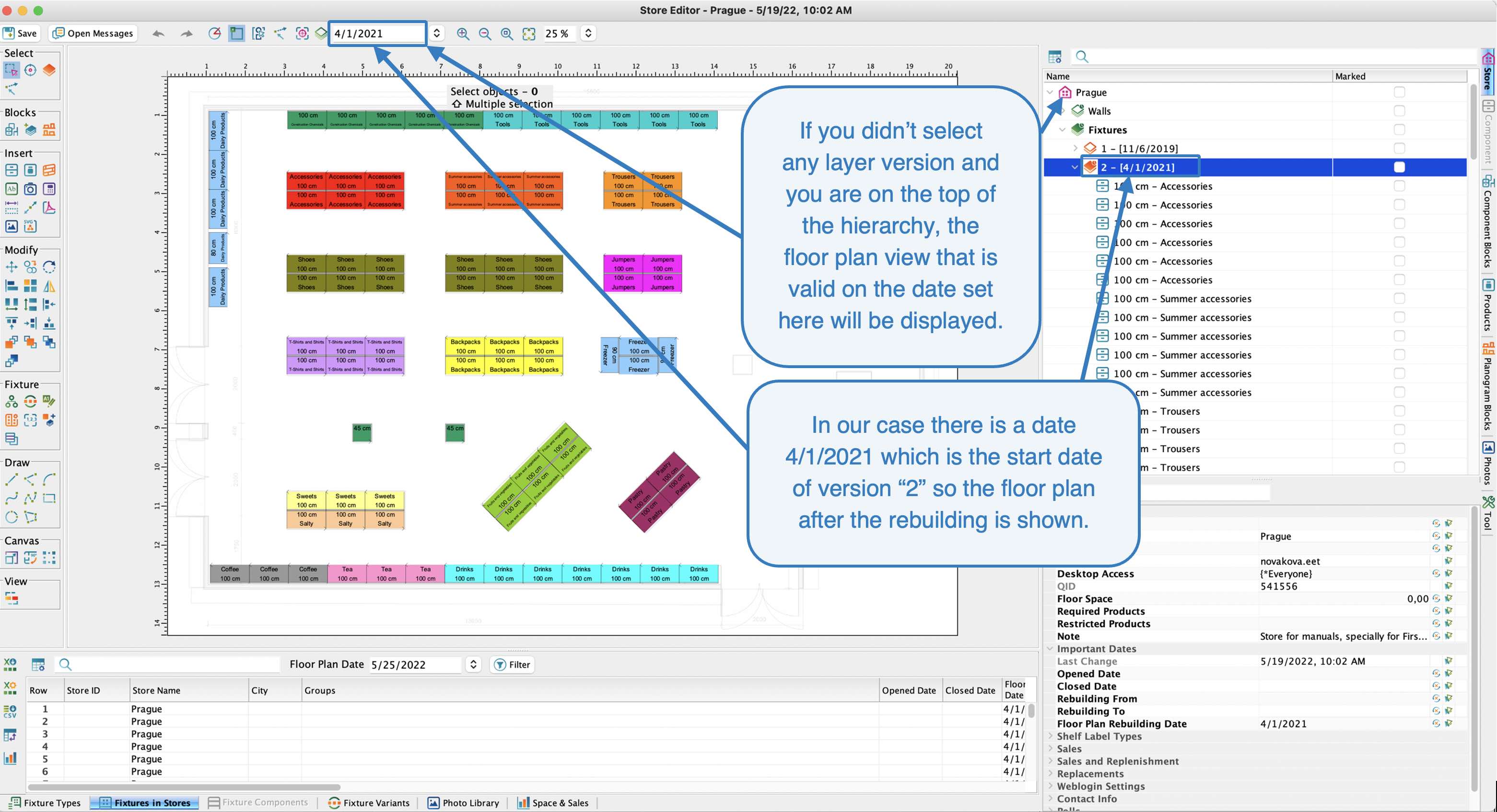Click the move arrows icon in the Modify section
This screenshot has height=812, width=1497.
pyautogui.click(x=11, y=267)
